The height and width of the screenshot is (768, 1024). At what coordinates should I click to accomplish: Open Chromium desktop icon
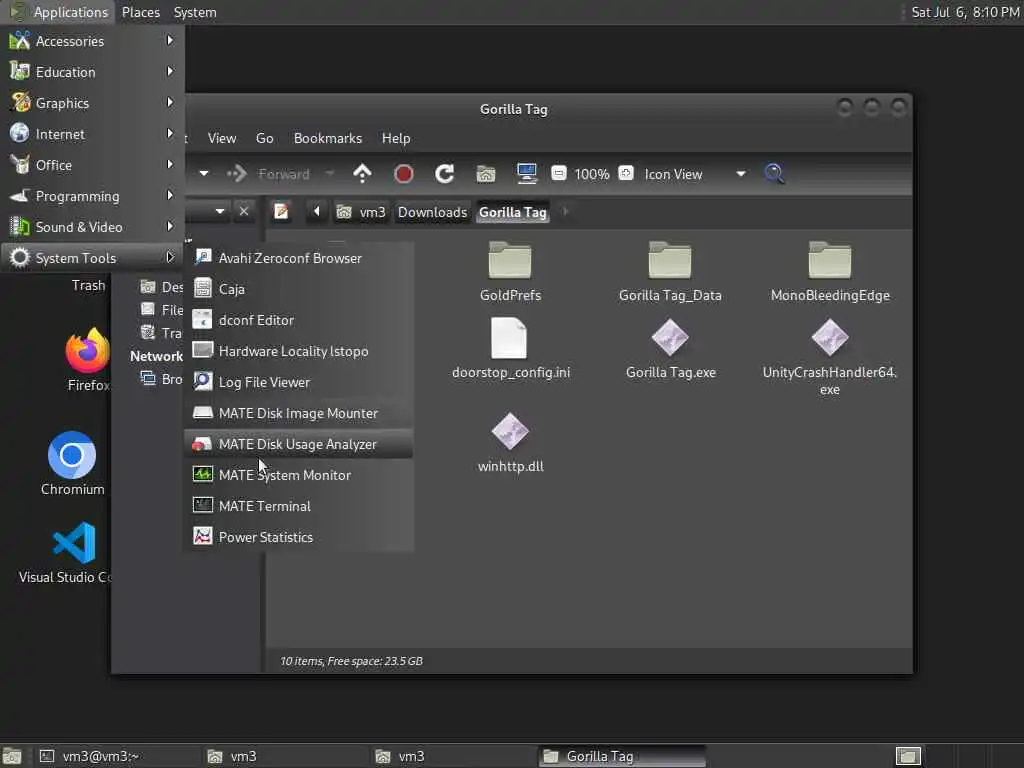point(72,464)
